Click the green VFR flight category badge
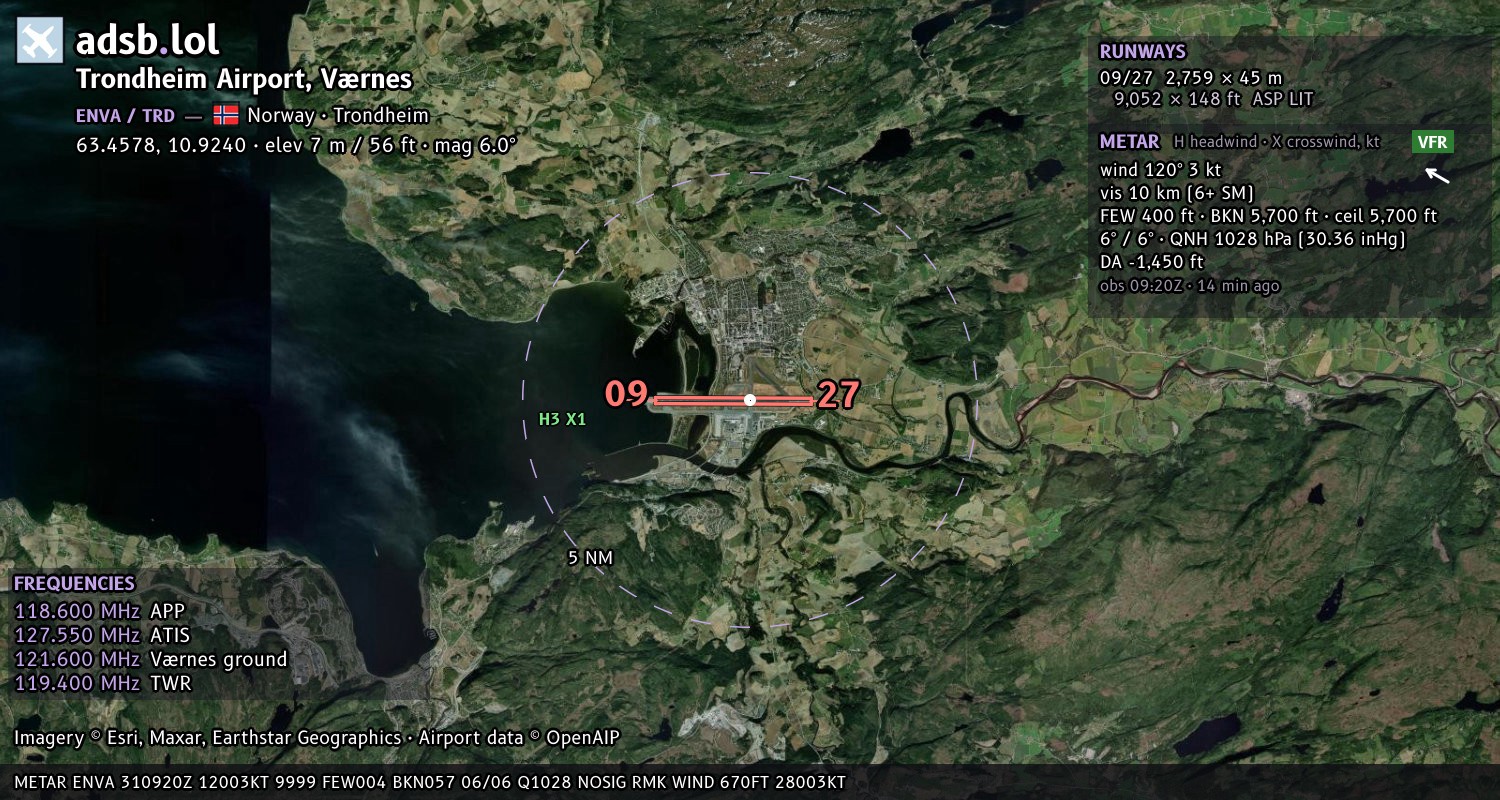 (x=1433, y=142)
